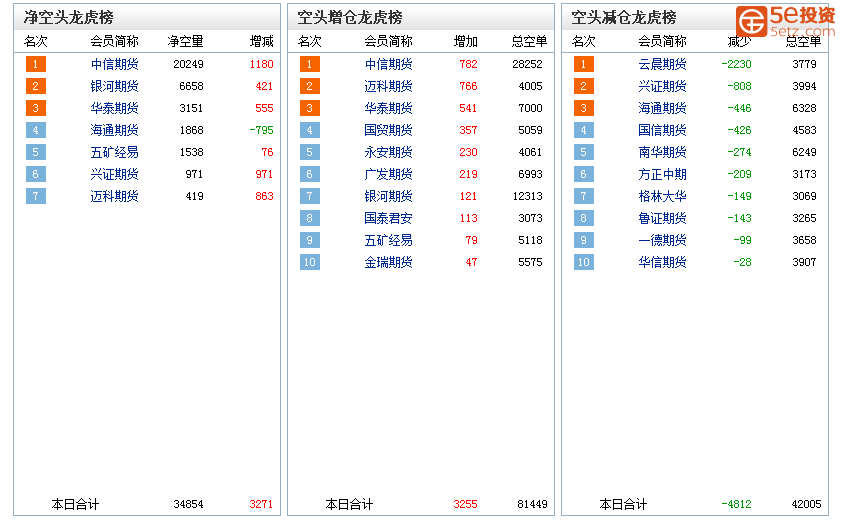
Task: Click blue rank 10 badge in 空头增仓龙虎榜
Action: (310, 263)
